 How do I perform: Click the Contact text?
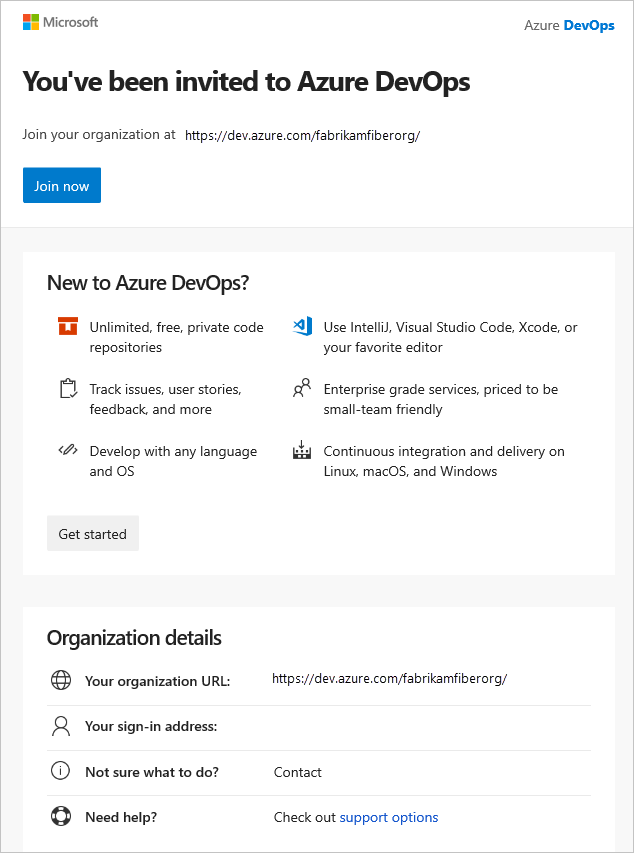coord(298,772)
